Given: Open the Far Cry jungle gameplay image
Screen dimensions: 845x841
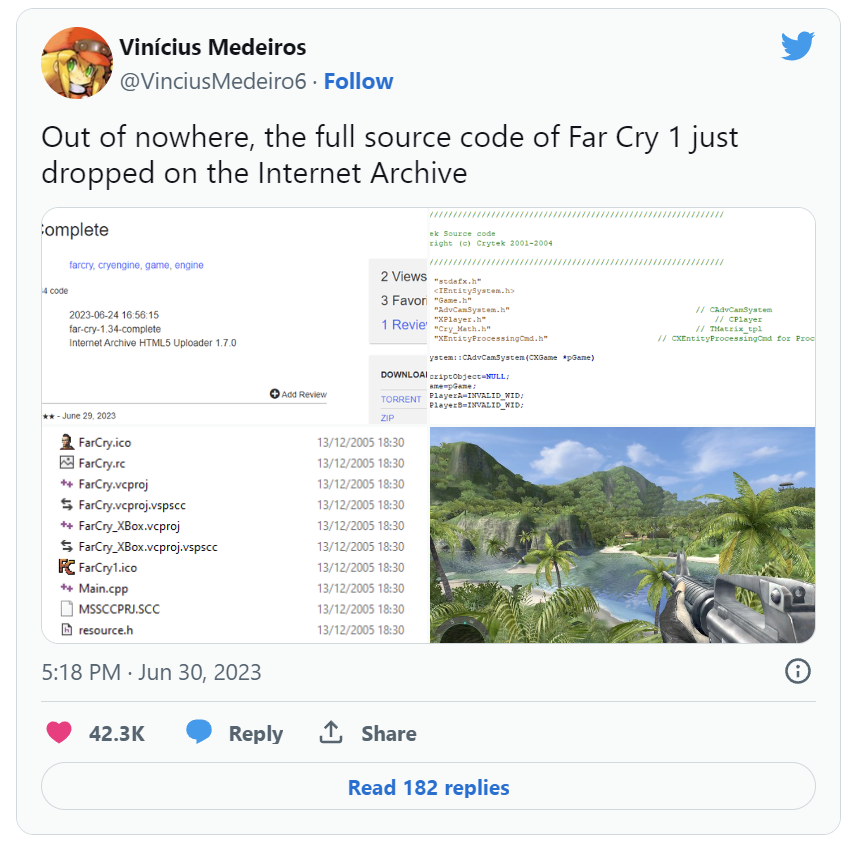Looking at the screenshot, I should tap(622, 534).
